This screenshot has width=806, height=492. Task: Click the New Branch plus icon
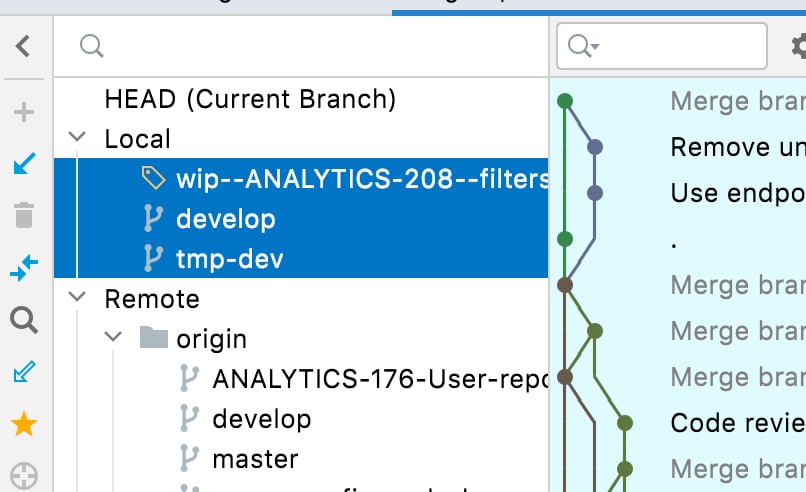click(24, 112)
